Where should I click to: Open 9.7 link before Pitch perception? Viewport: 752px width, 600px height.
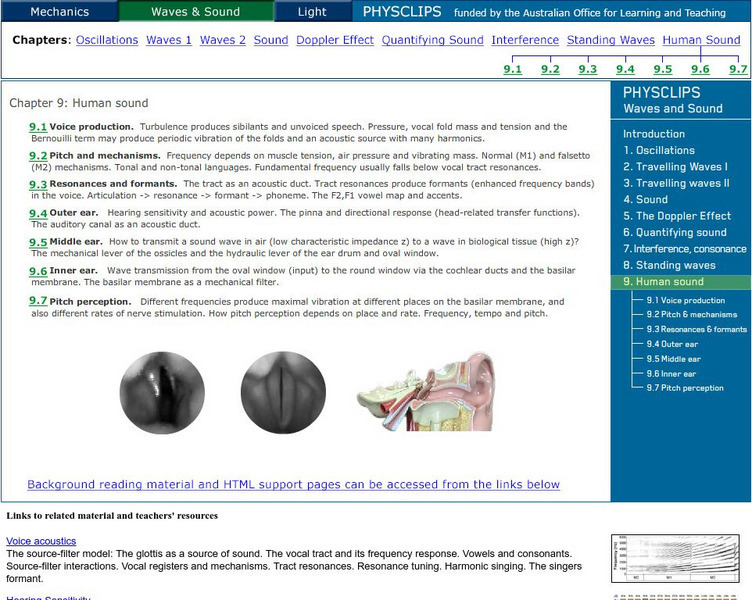(38, 301)
